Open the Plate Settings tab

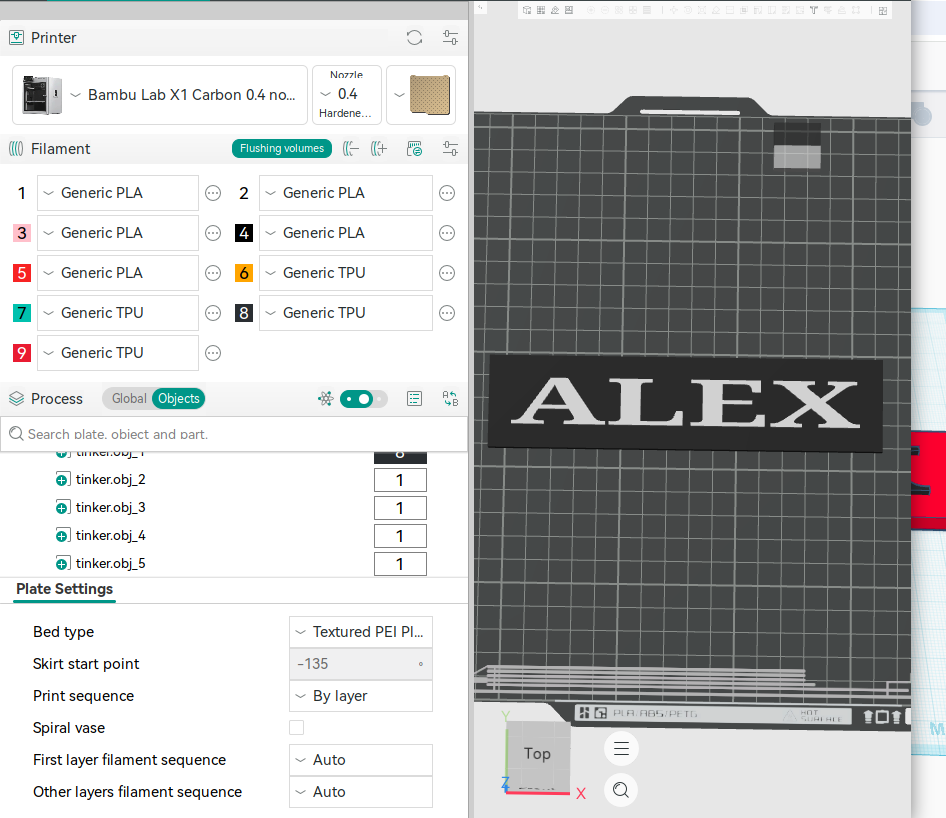pyautogui.click(x=65, y=589)
